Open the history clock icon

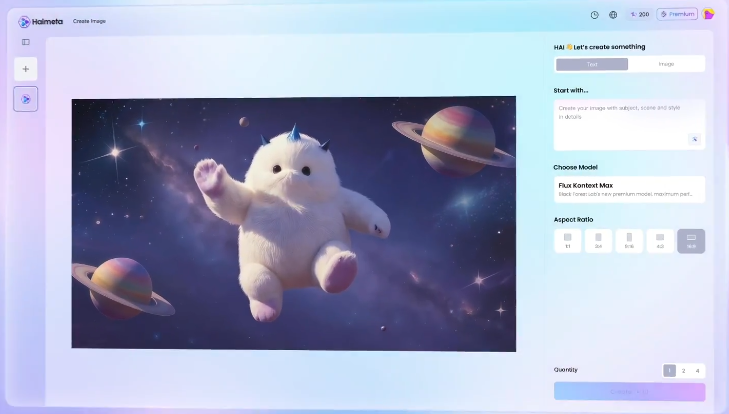tap(595, 15)
